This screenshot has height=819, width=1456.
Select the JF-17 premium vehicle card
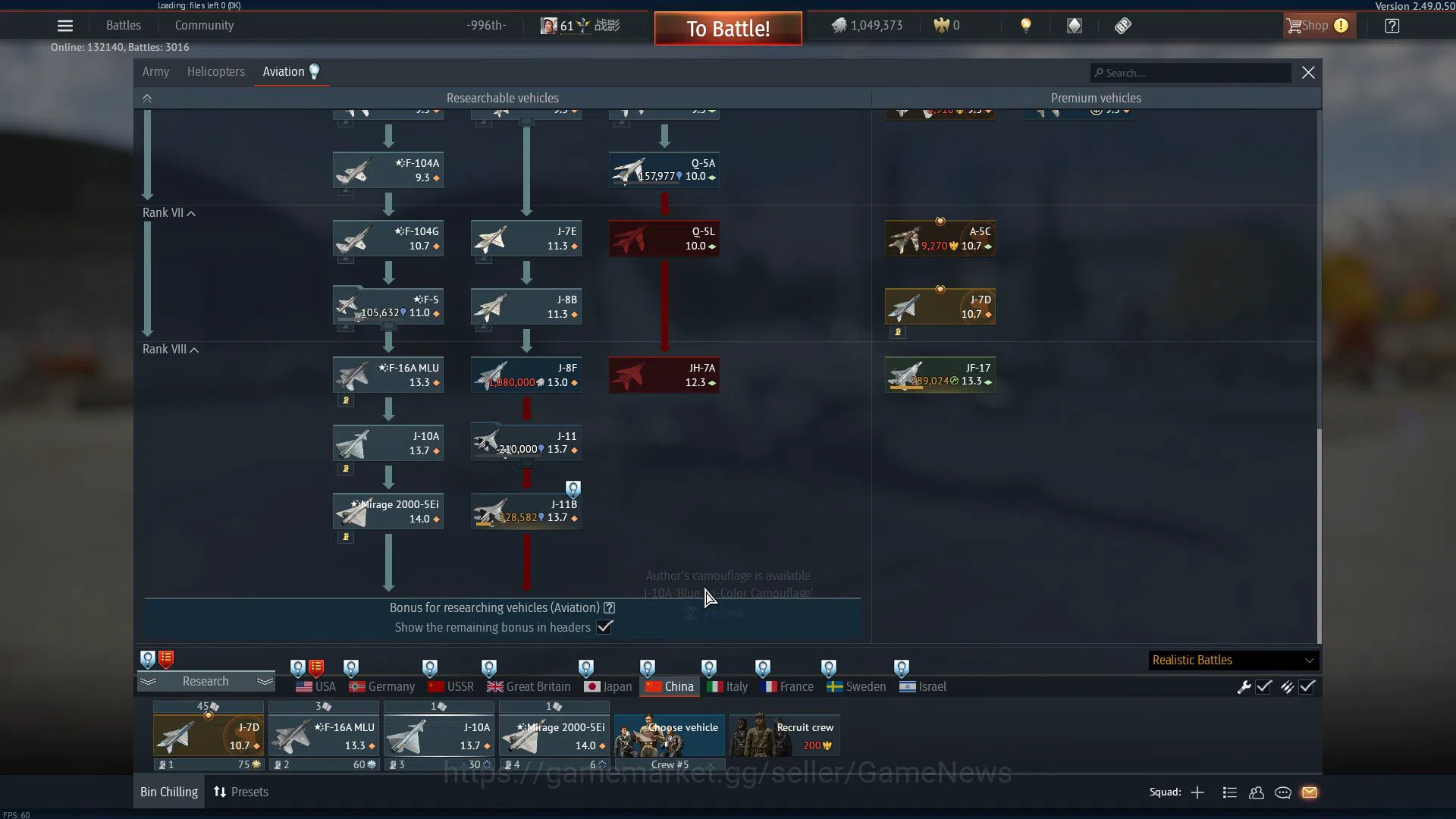click(940, 375)
